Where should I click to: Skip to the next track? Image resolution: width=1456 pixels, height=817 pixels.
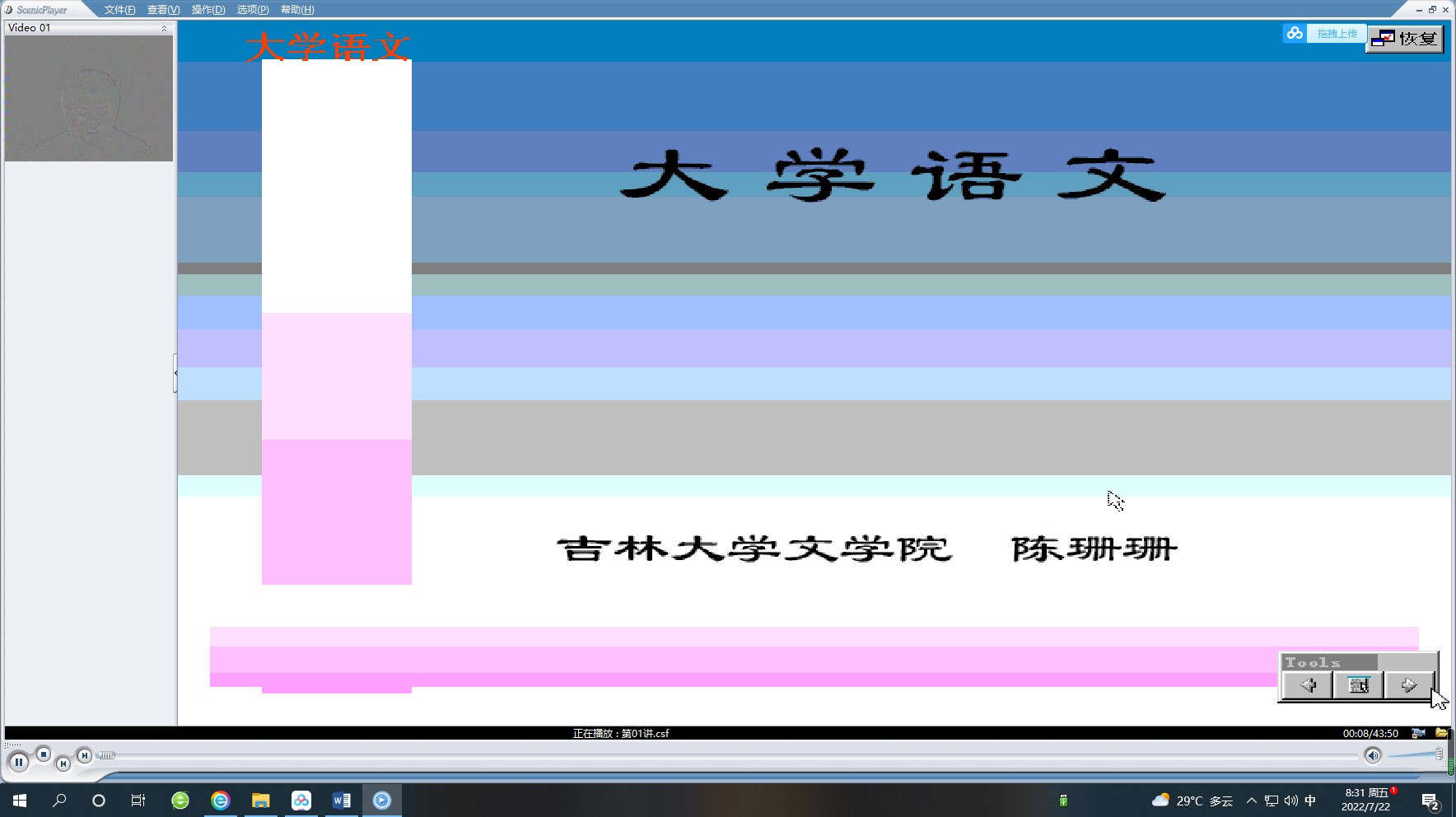point(84,755)
